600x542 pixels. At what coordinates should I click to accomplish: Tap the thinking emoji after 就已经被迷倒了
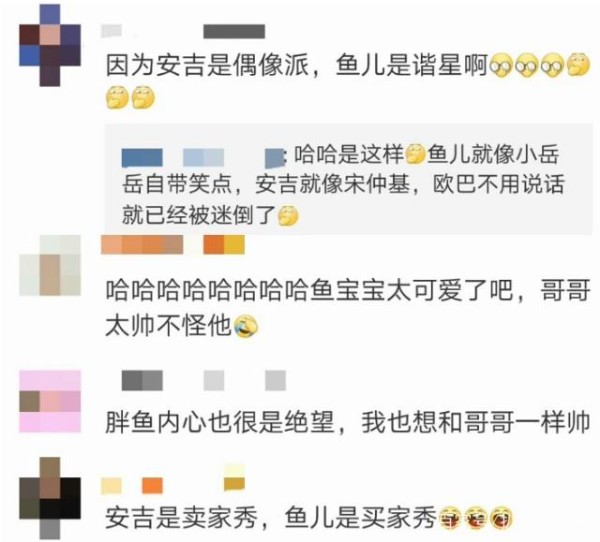[287, 215]
